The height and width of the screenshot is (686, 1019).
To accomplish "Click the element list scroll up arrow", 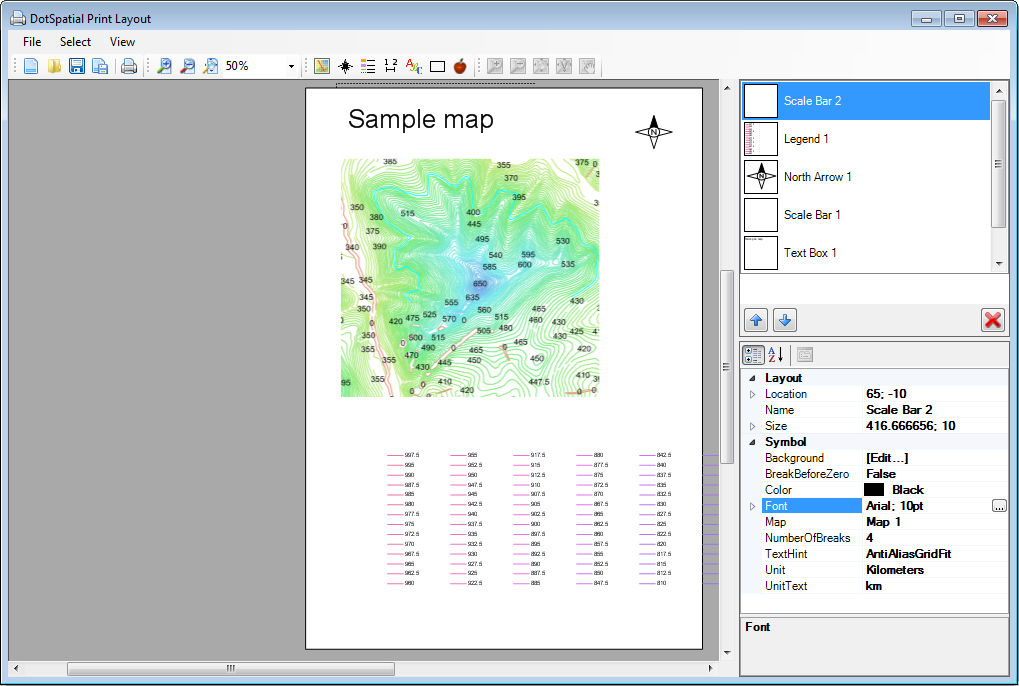I will [999, 90].
